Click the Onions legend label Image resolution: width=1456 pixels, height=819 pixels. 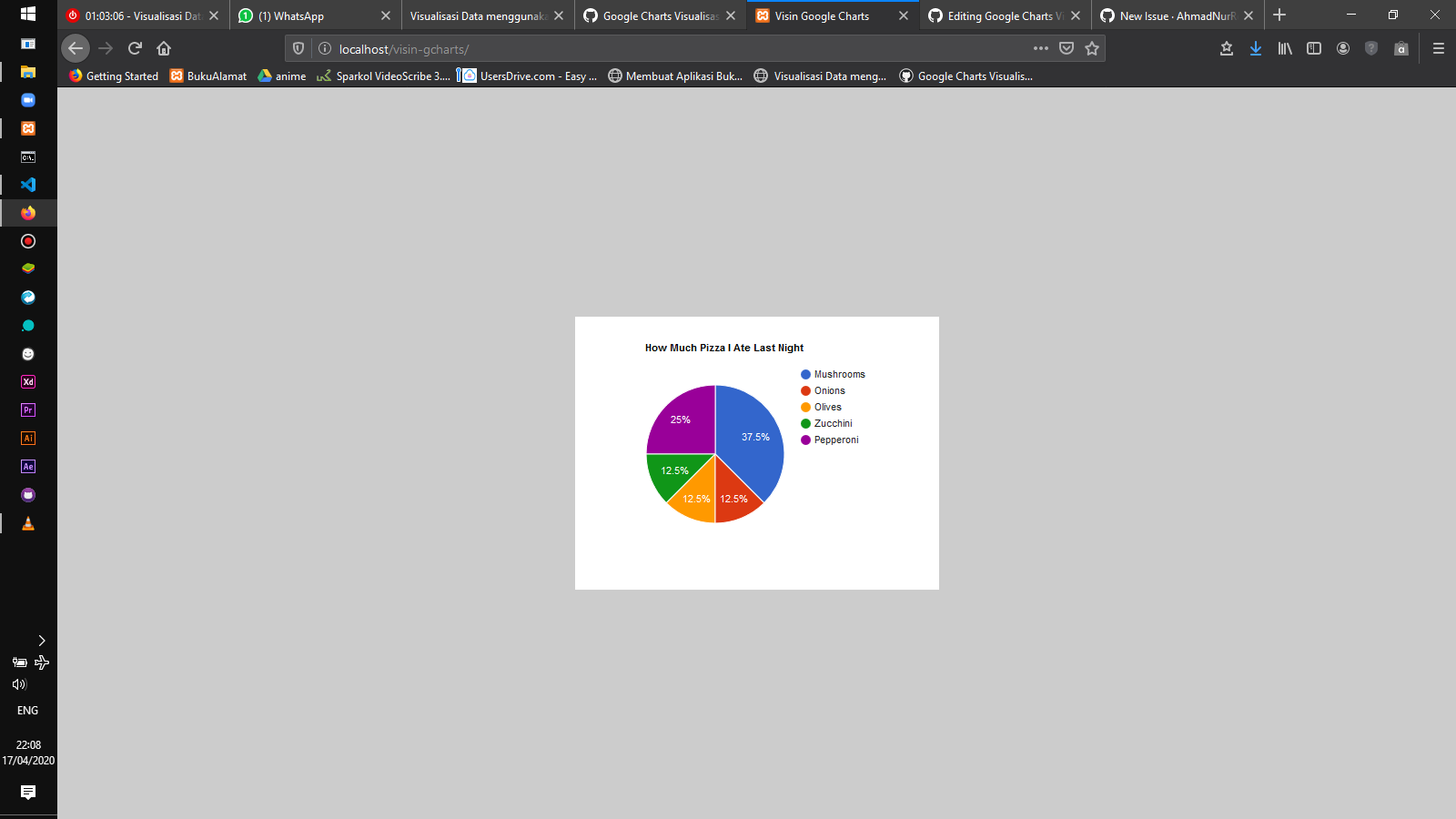pyautogui.click(x=830, y=390)
